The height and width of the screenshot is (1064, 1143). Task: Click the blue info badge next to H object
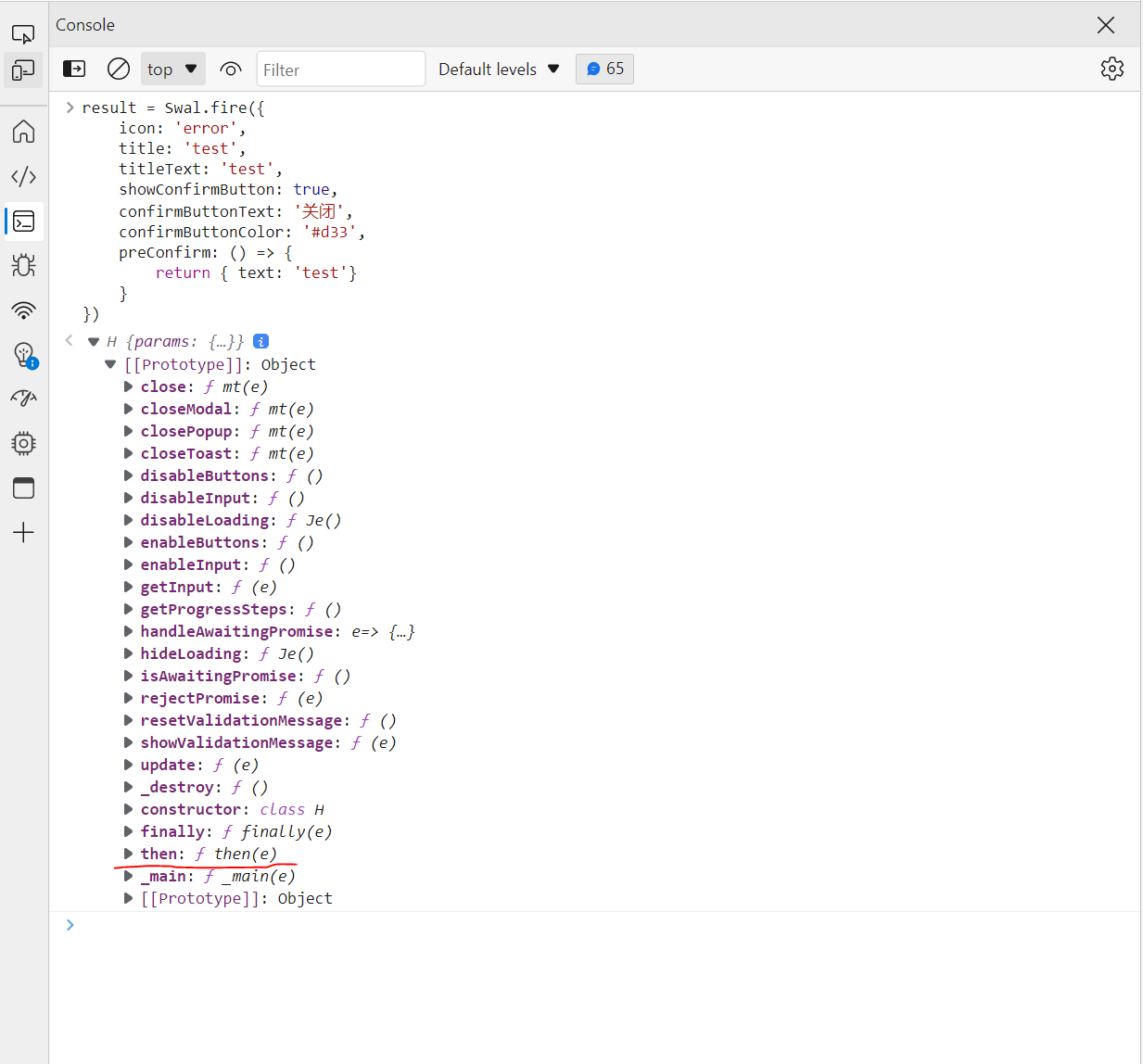[260, 341]
